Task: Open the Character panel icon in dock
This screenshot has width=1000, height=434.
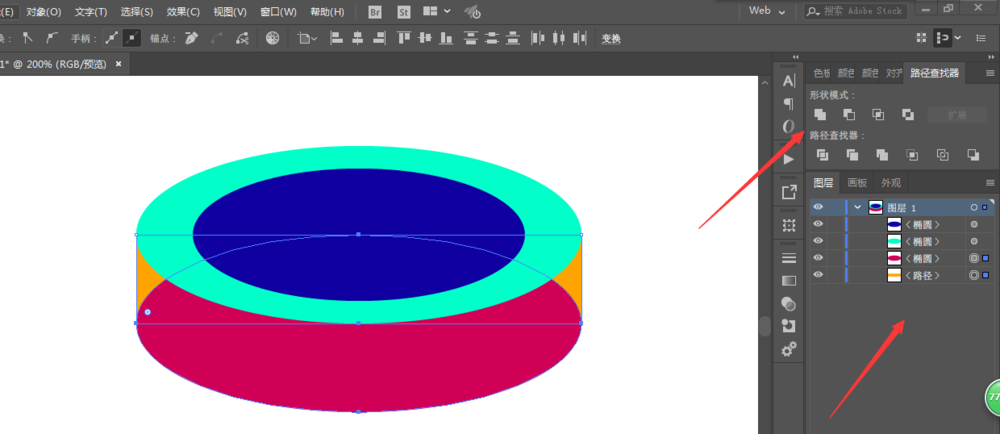Action: (x=789, y=81)
